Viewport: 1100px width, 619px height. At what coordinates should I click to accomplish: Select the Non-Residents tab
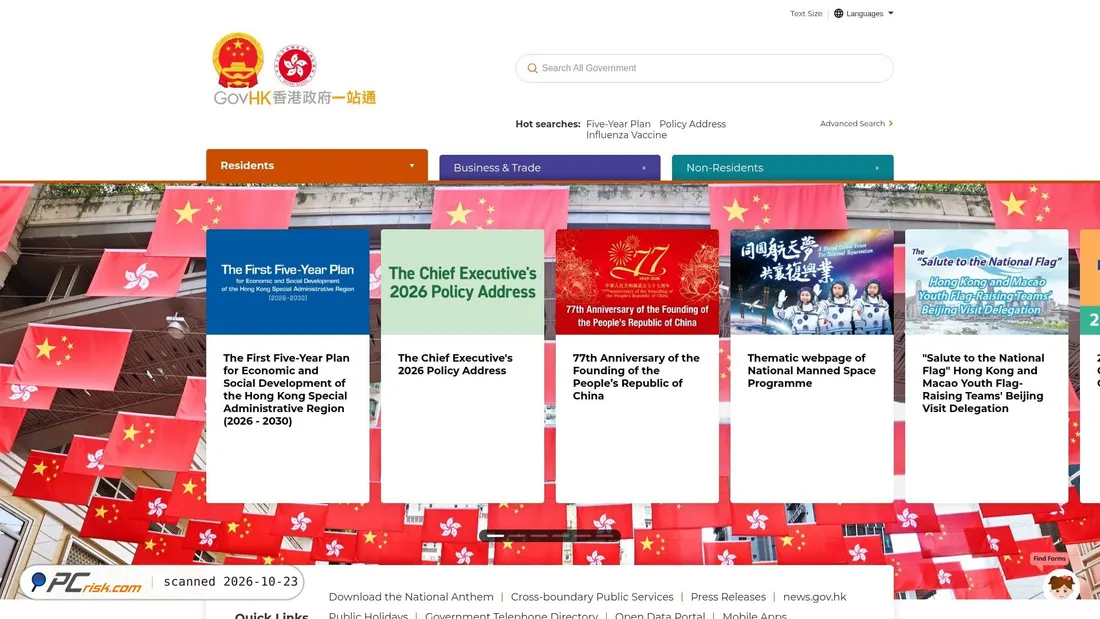(783, 168)
